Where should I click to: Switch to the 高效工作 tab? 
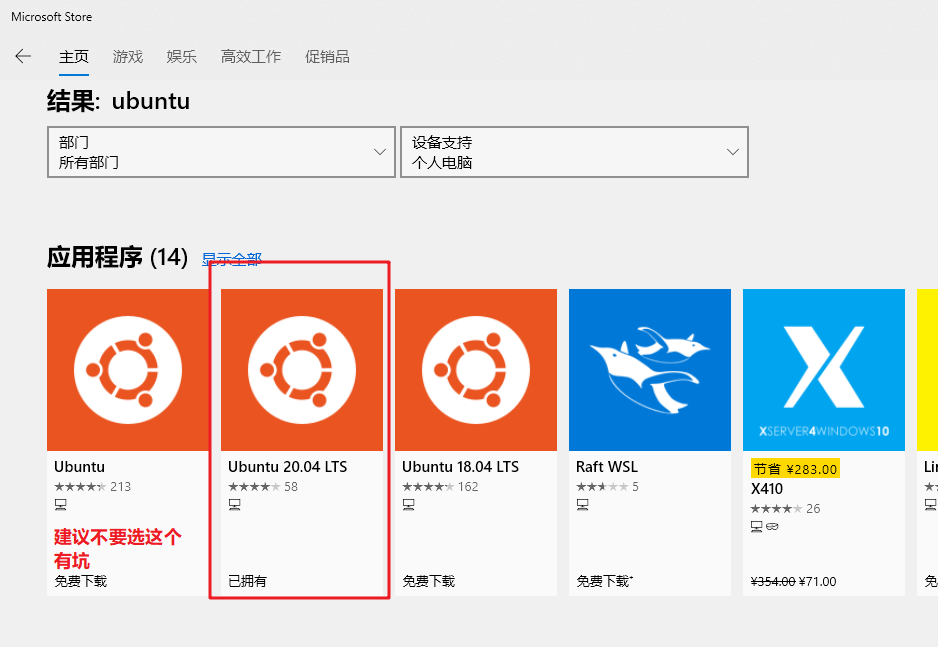pos(251,57)
